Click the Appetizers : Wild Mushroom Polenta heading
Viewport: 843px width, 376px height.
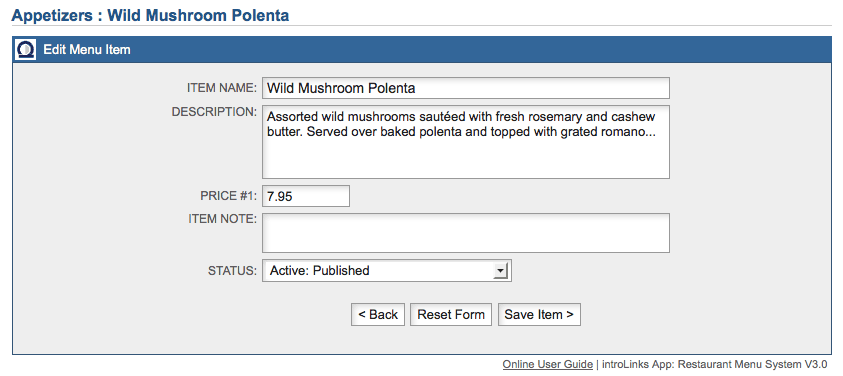pos(150,15)
